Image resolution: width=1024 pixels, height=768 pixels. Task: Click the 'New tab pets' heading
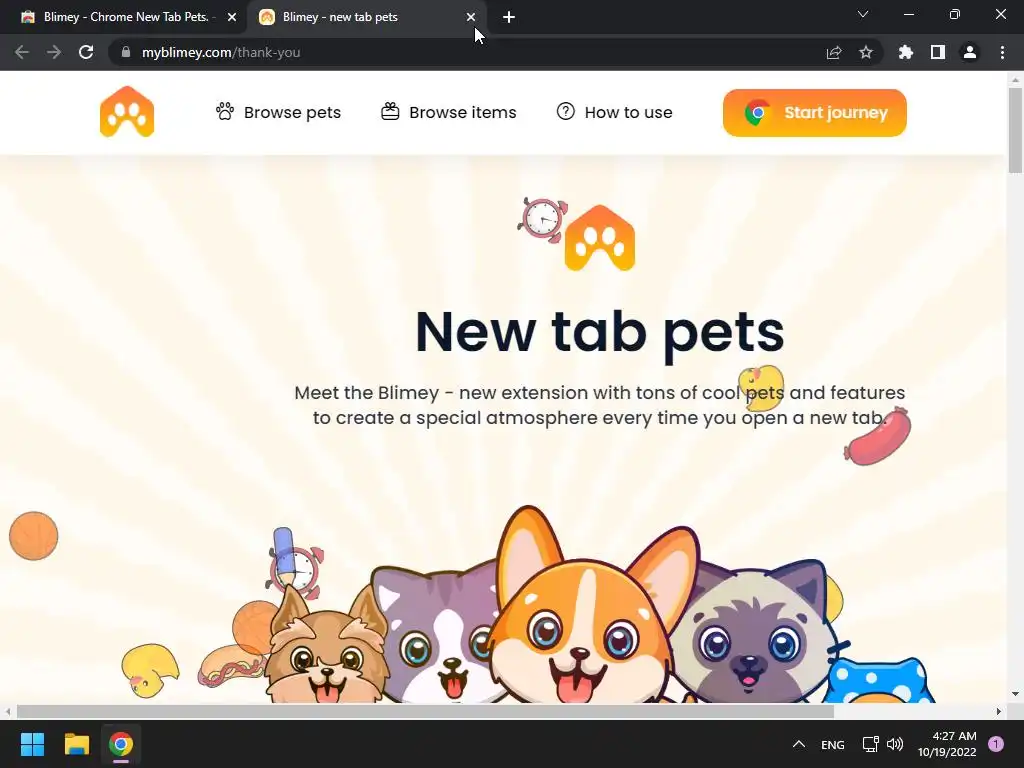600,332
